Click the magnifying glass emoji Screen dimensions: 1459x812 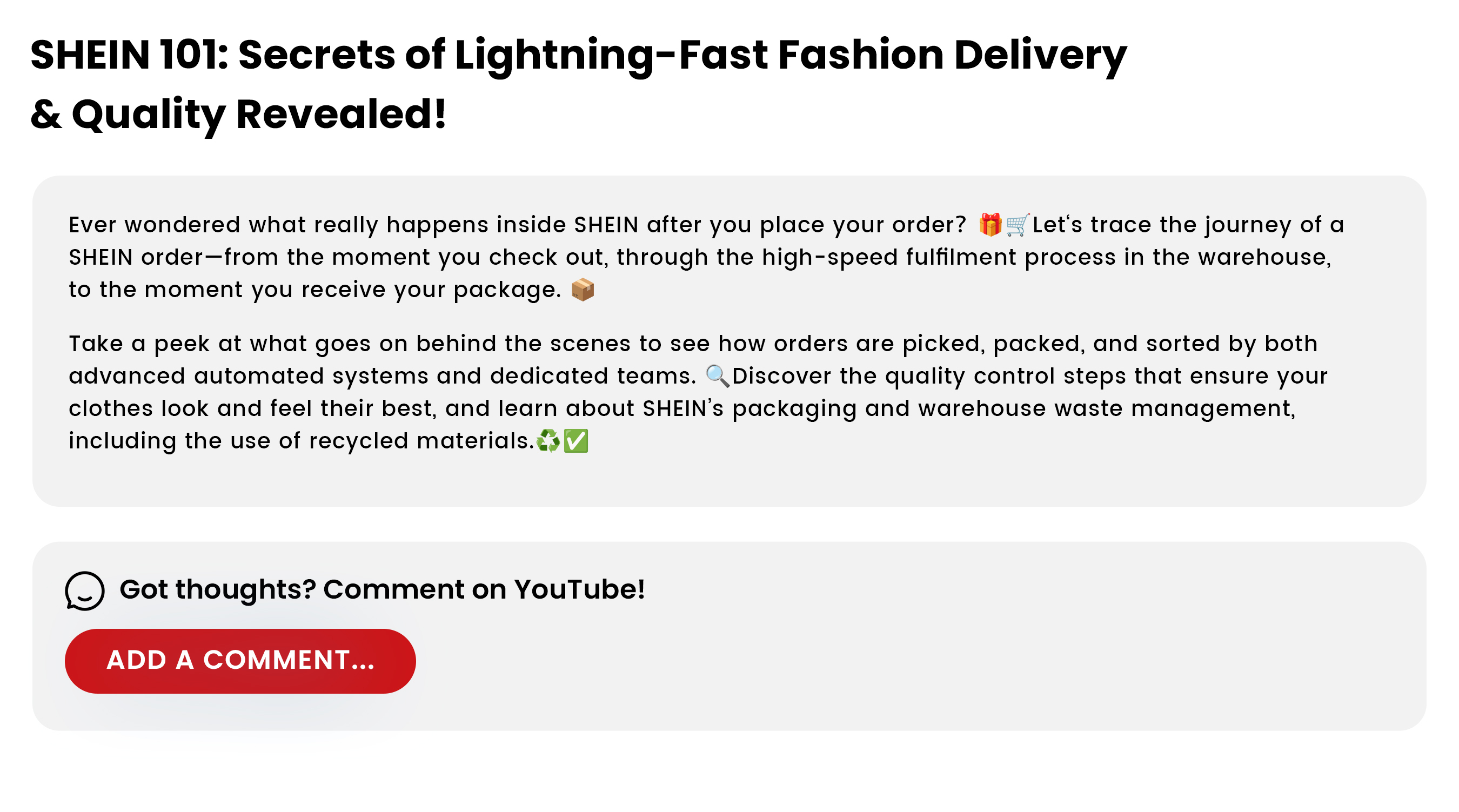coord(717,377)
